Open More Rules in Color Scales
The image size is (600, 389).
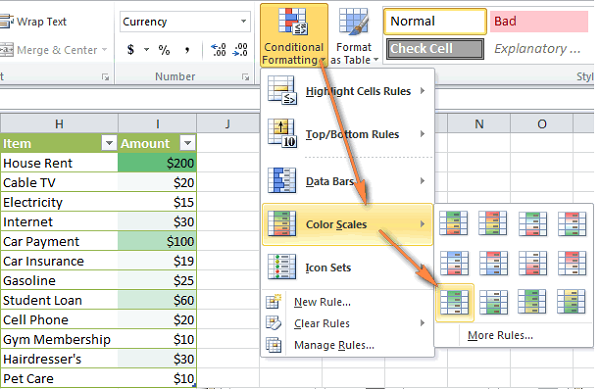[500, 335]
